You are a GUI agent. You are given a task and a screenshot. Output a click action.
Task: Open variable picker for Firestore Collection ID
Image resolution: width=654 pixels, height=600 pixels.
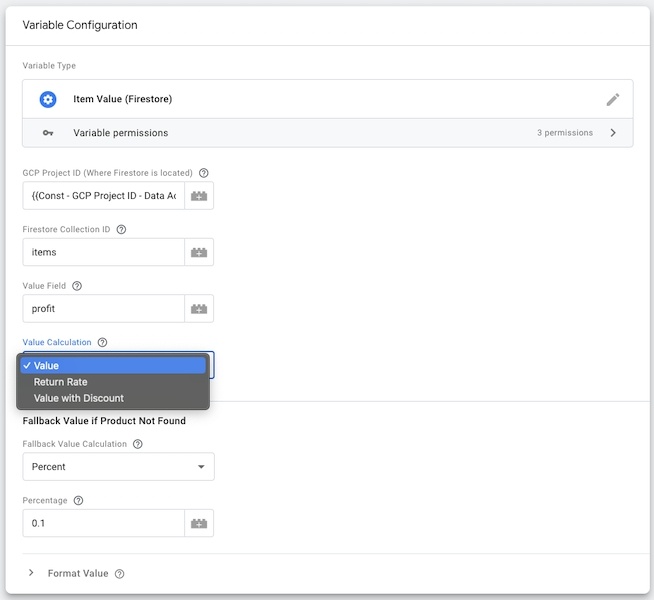[199, 253]
